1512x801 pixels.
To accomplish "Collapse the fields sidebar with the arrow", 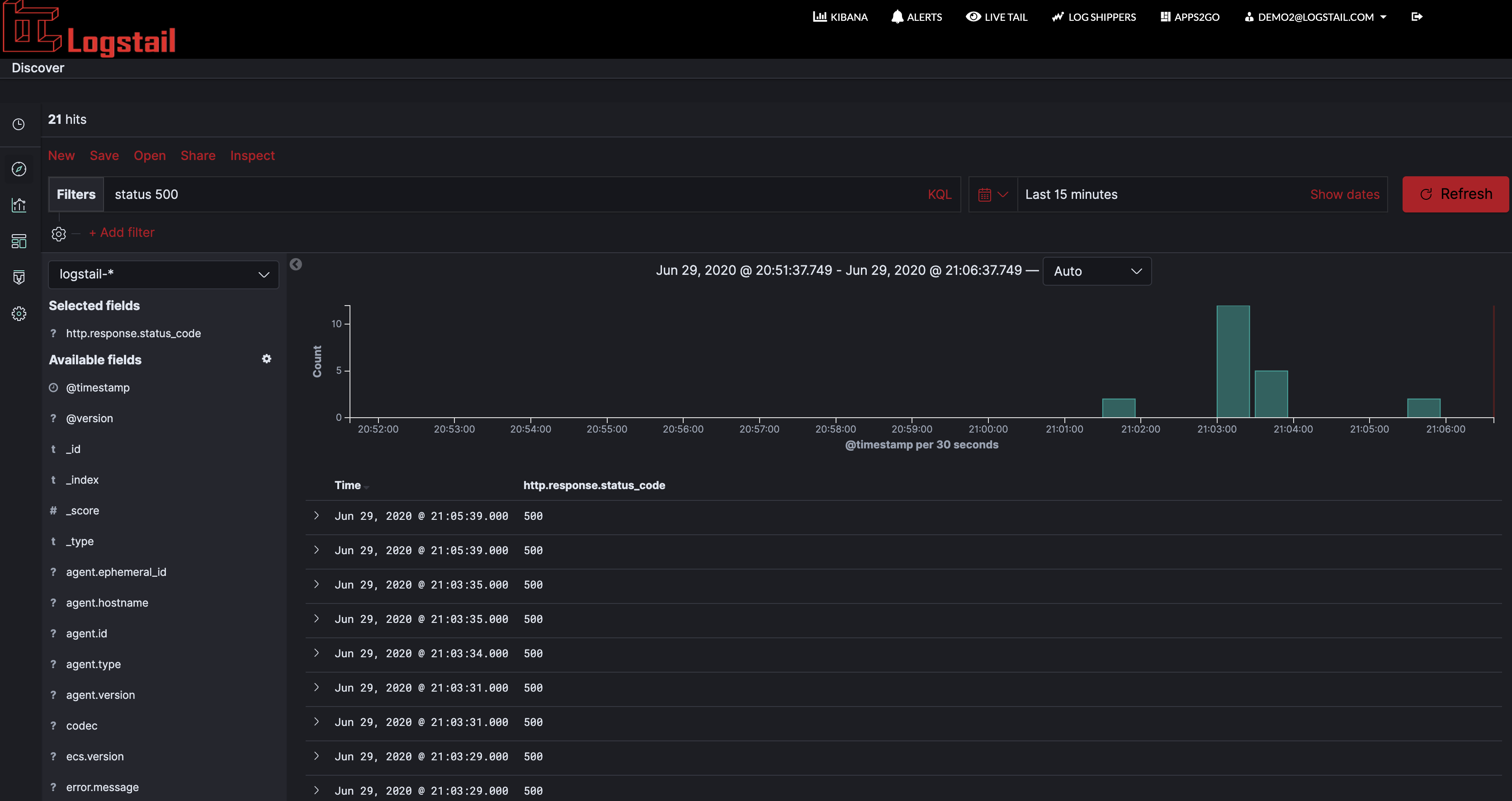I will pyautogui.click(x=296, y=264).
